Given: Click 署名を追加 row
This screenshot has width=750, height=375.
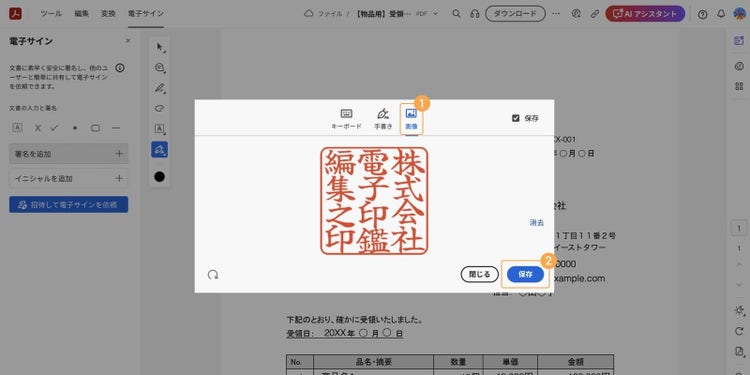Looking at the screenshot, I should (69, 154).
